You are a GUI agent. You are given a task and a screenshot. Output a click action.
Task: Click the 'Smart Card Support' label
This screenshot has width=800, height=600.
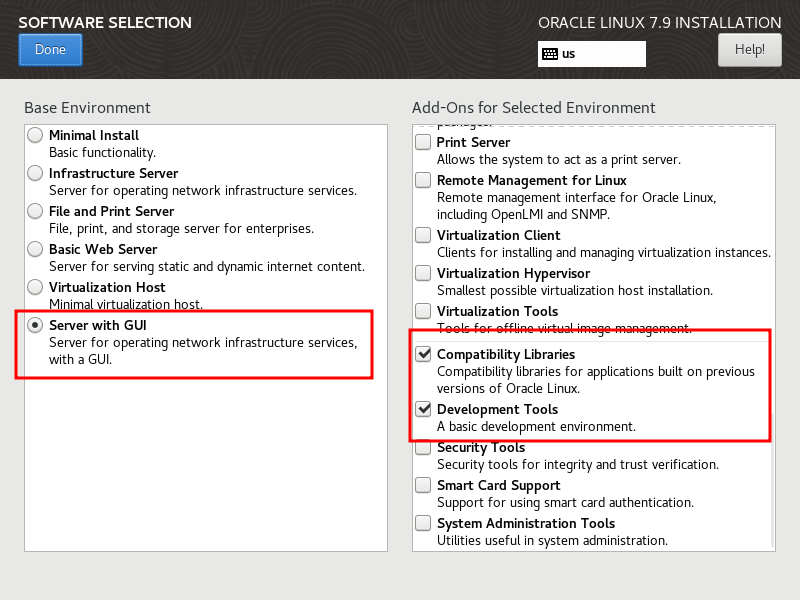(498, 486)
